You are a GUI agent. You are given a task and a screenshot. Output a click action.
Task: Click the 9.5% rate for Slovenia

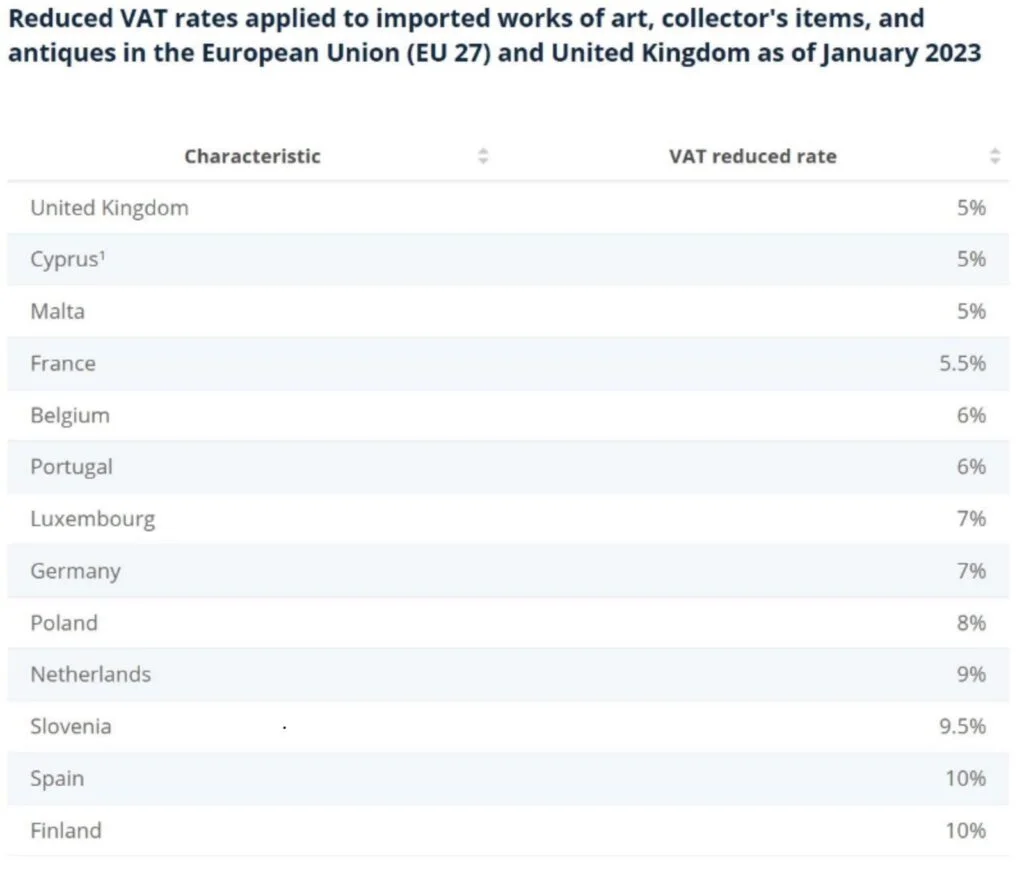click(962, 726)
